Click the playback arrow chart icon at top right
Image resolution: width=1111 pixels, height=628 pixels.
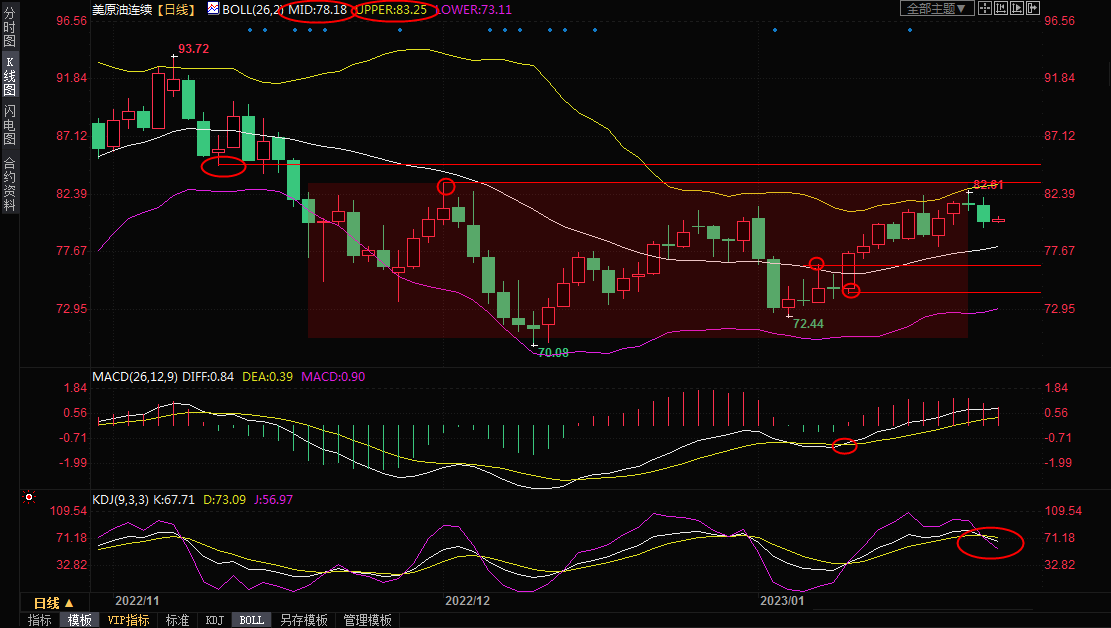(x=1018, y=8)
